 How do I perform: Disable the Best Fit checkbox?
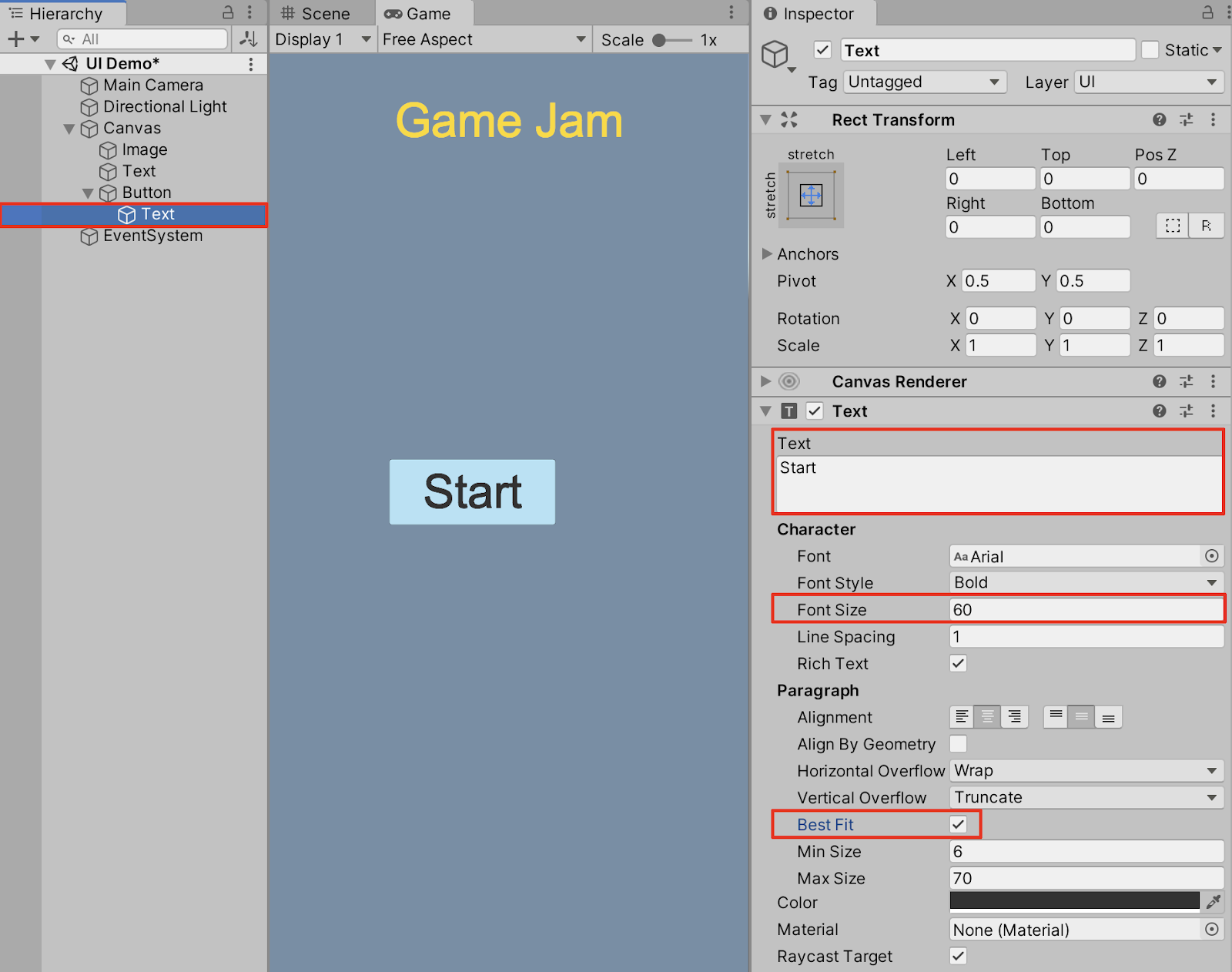pyautogui.click(x=958, y=824)
